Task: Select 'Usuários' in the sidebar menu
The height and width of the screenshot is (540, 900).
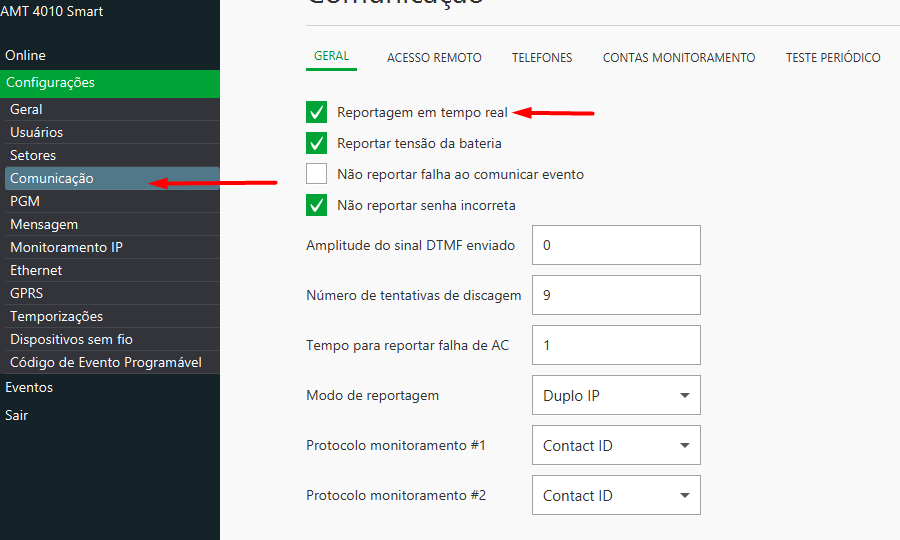Action: (x=37, y=132)
